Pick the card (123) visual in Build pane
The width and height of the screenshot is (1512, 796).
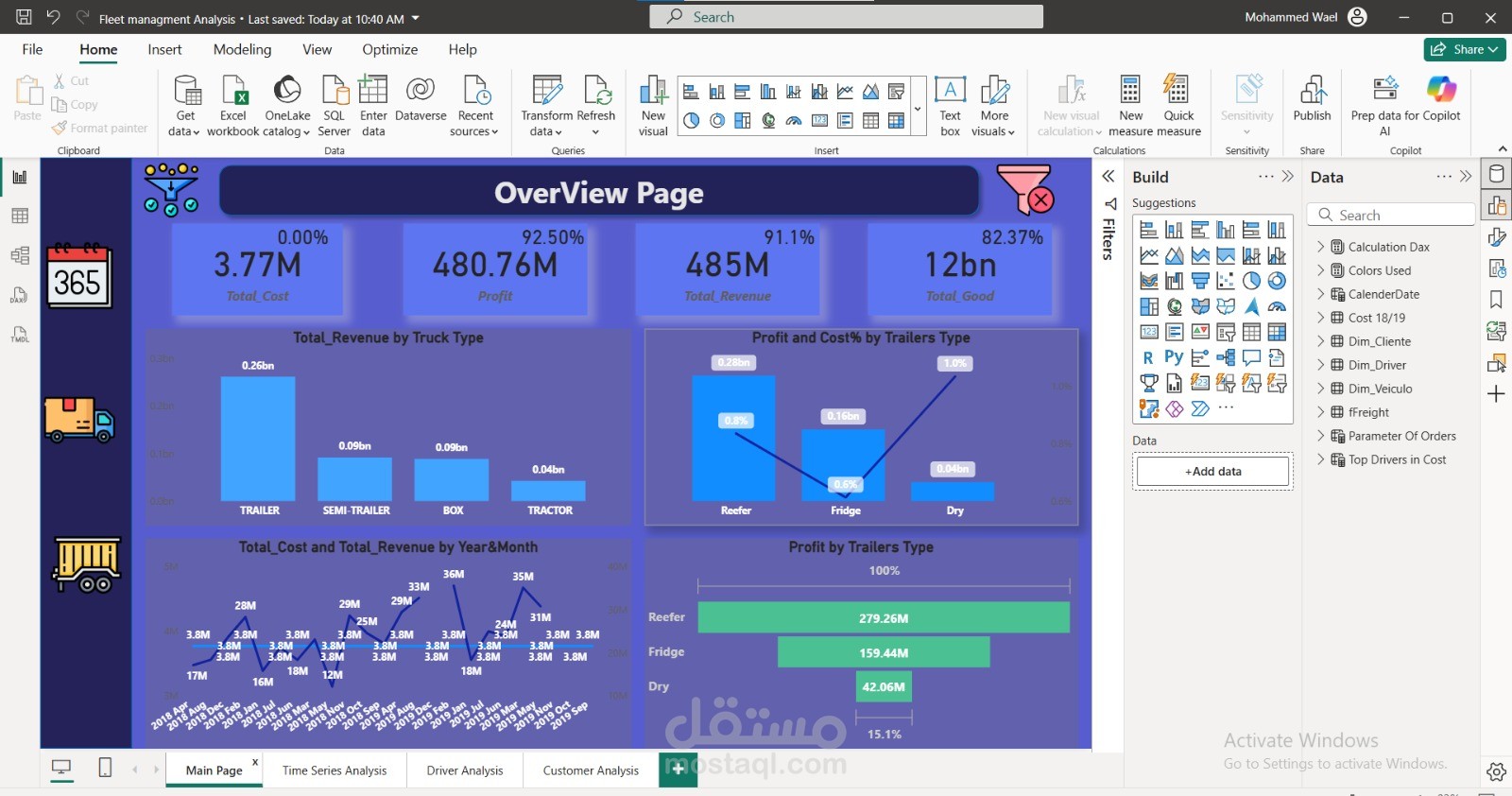(x=1149, y=332)
